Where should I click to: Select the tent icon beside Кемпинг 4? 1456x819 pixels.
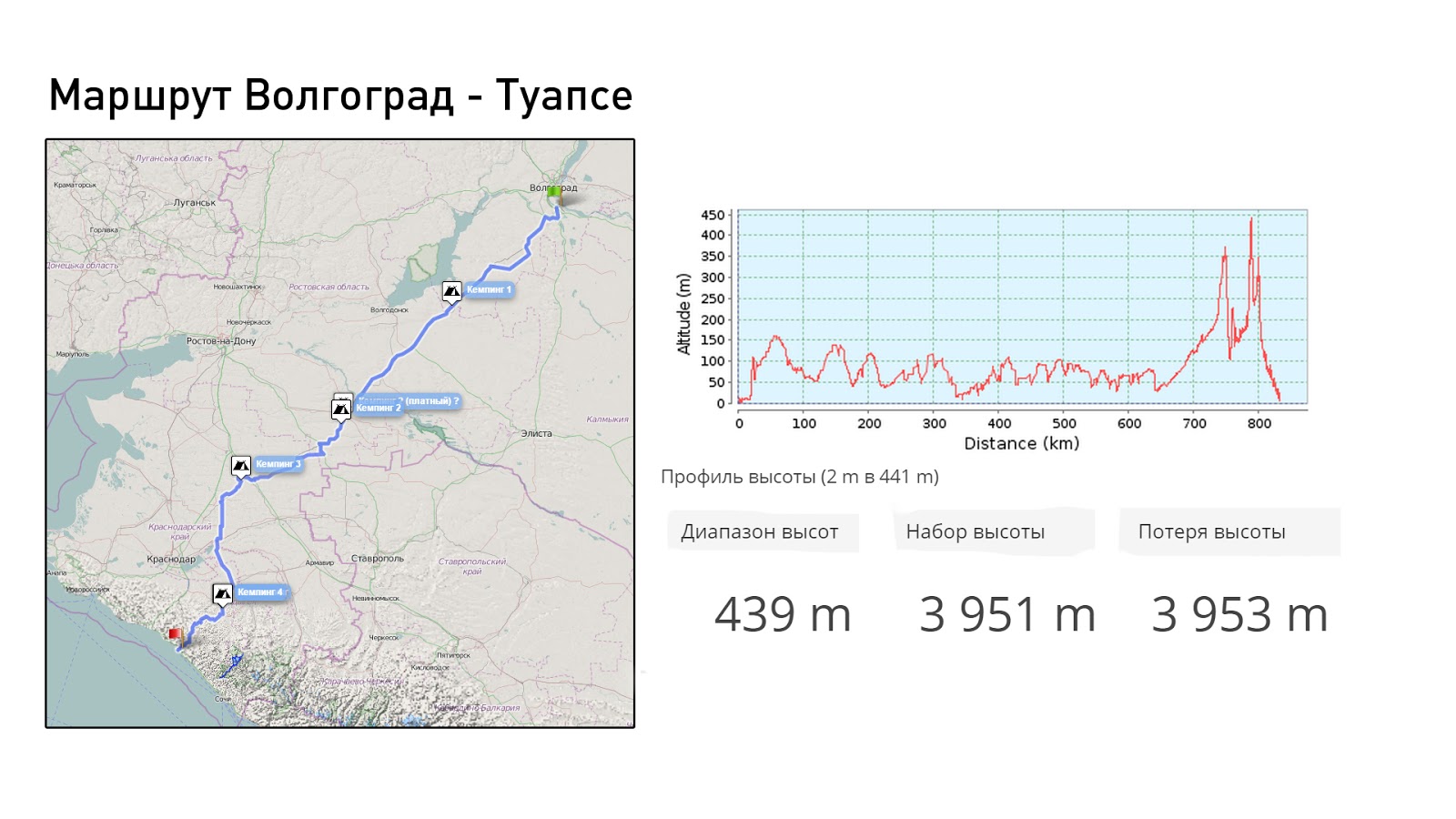(x=222, y=594)
